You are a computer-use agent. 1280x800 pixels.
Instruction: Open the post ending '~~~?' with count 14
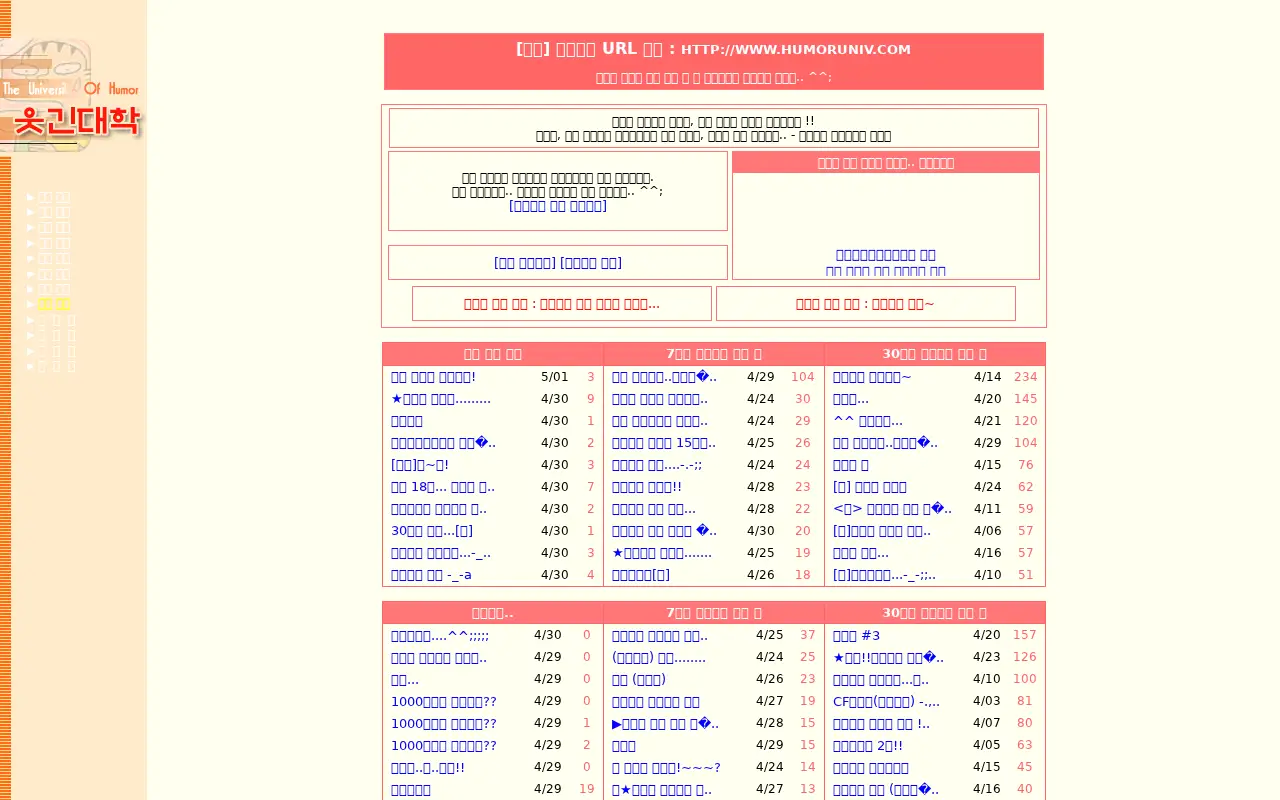666,767
